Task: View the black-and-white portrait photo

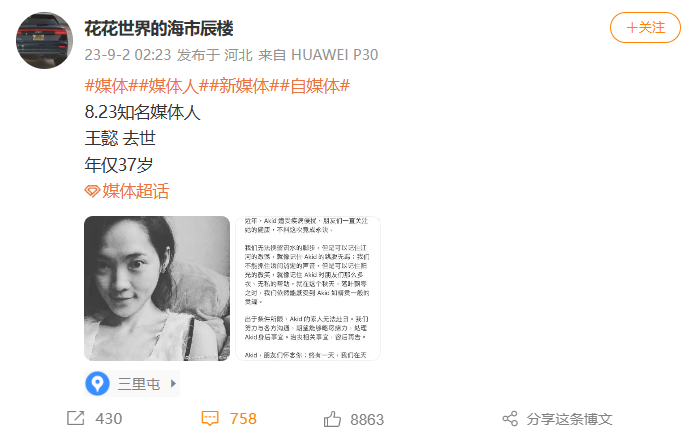Action: 157,288
